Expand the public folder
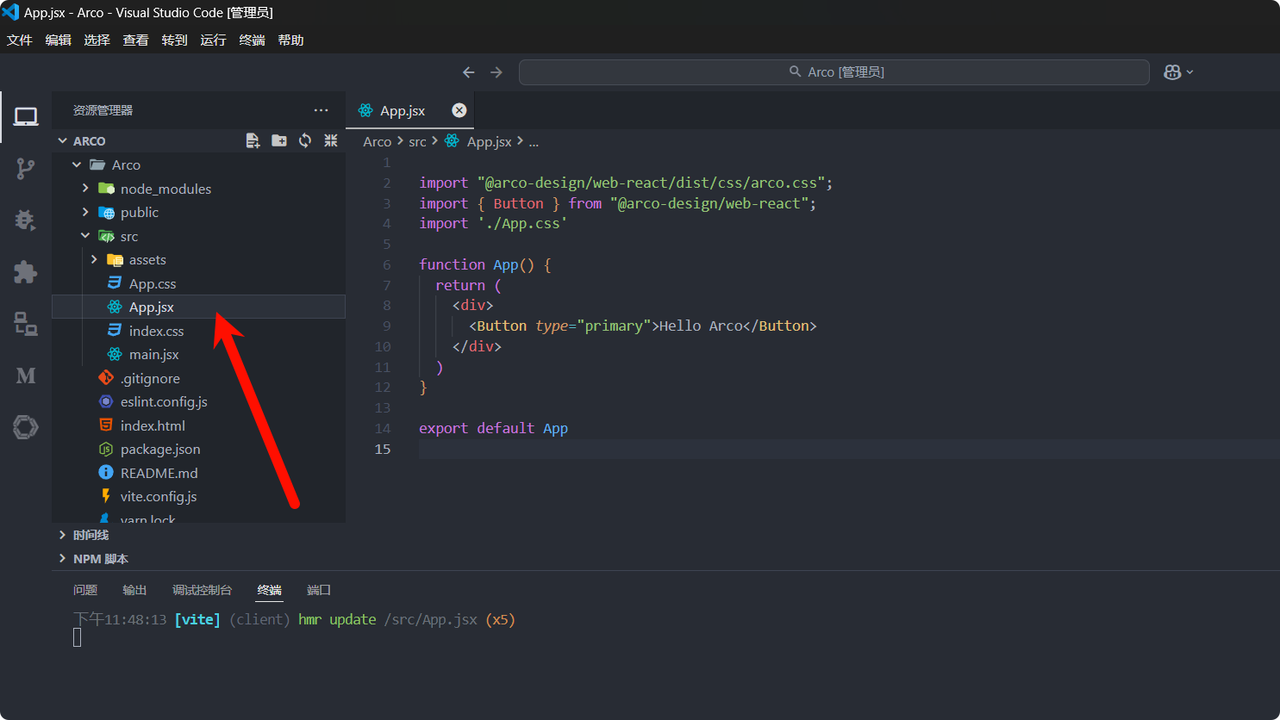Viewport: 1280px width, 720px height. coord(86,212)
